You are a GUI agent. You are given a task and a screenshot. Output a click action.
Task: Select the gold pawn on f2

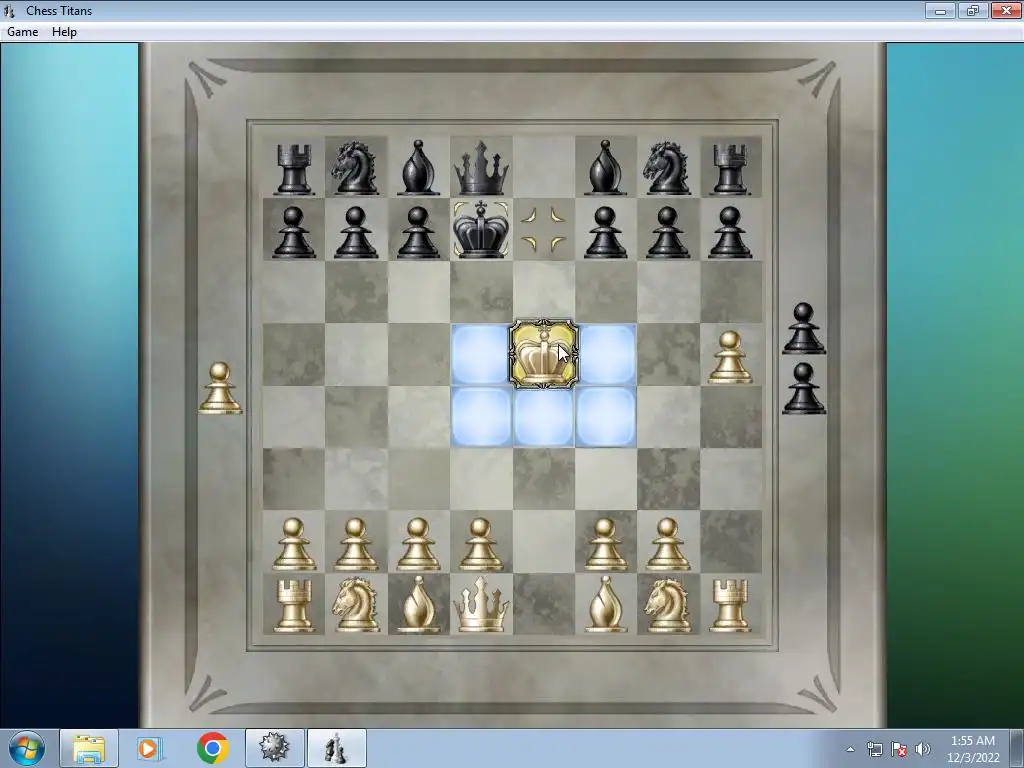point(606,544)
